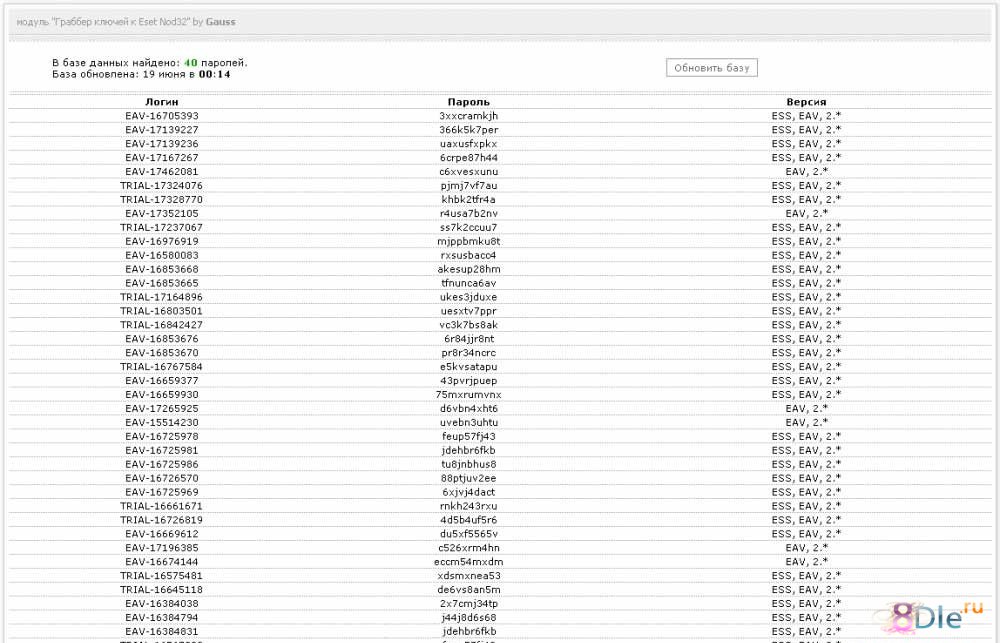Click the author name Gauss in the header
Viewport: 1000px width, 643px height.
tap(221, 22)
